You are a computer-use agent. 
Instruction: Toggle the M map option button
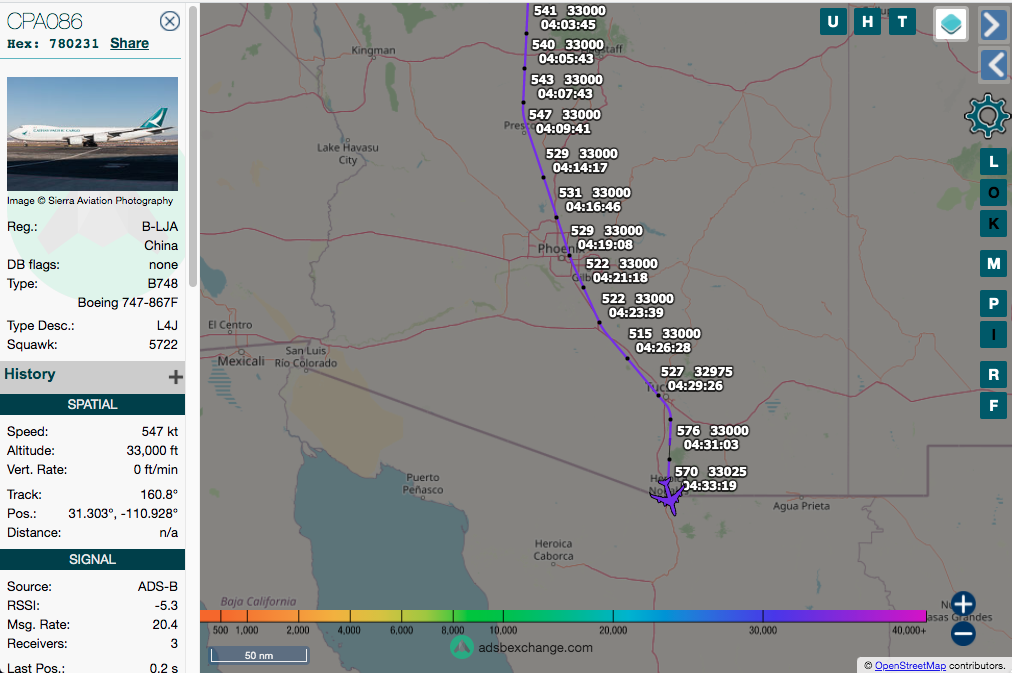[993, 263]
